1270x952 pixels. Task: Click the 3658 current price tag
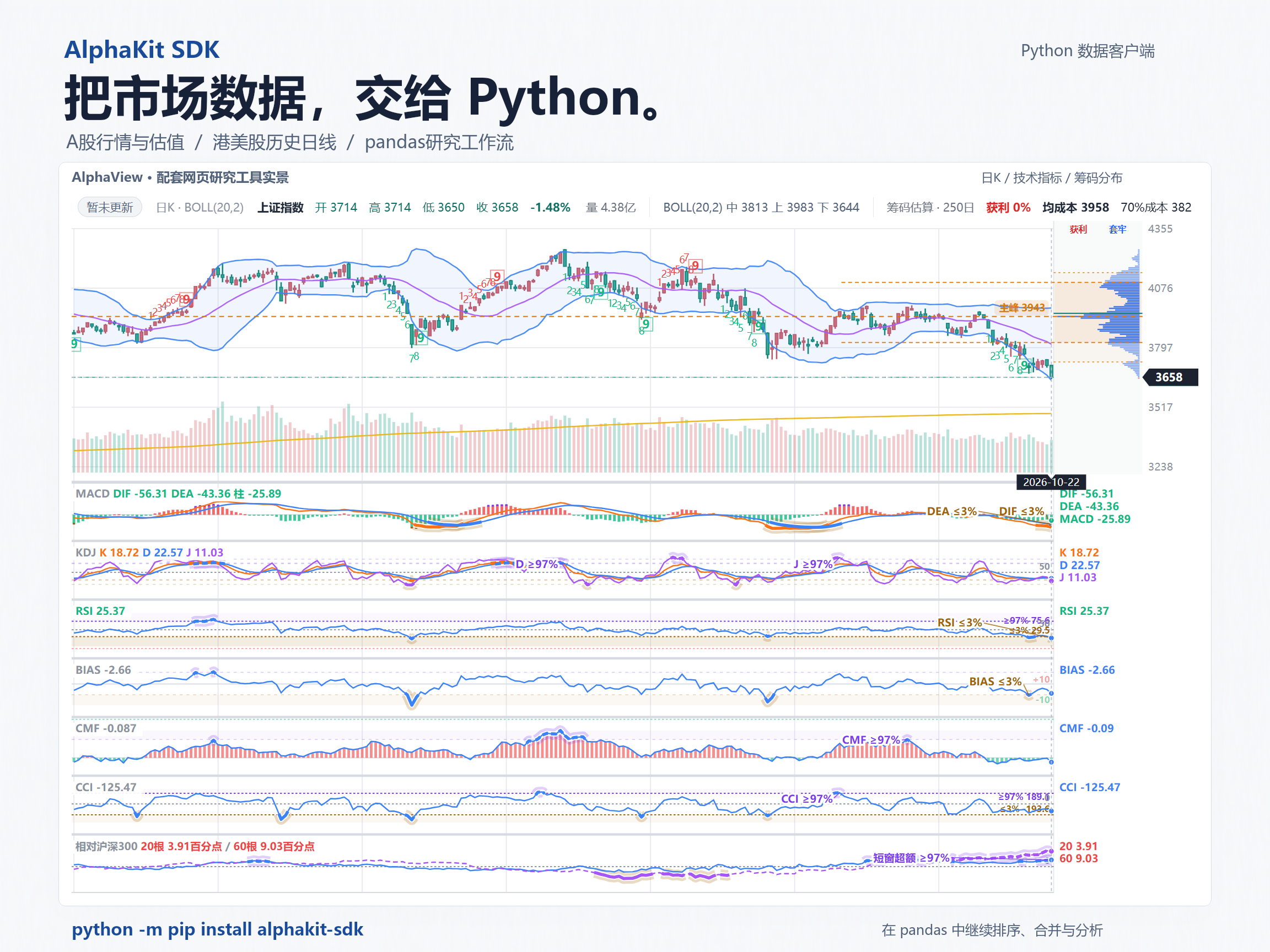coord(1170,377)
